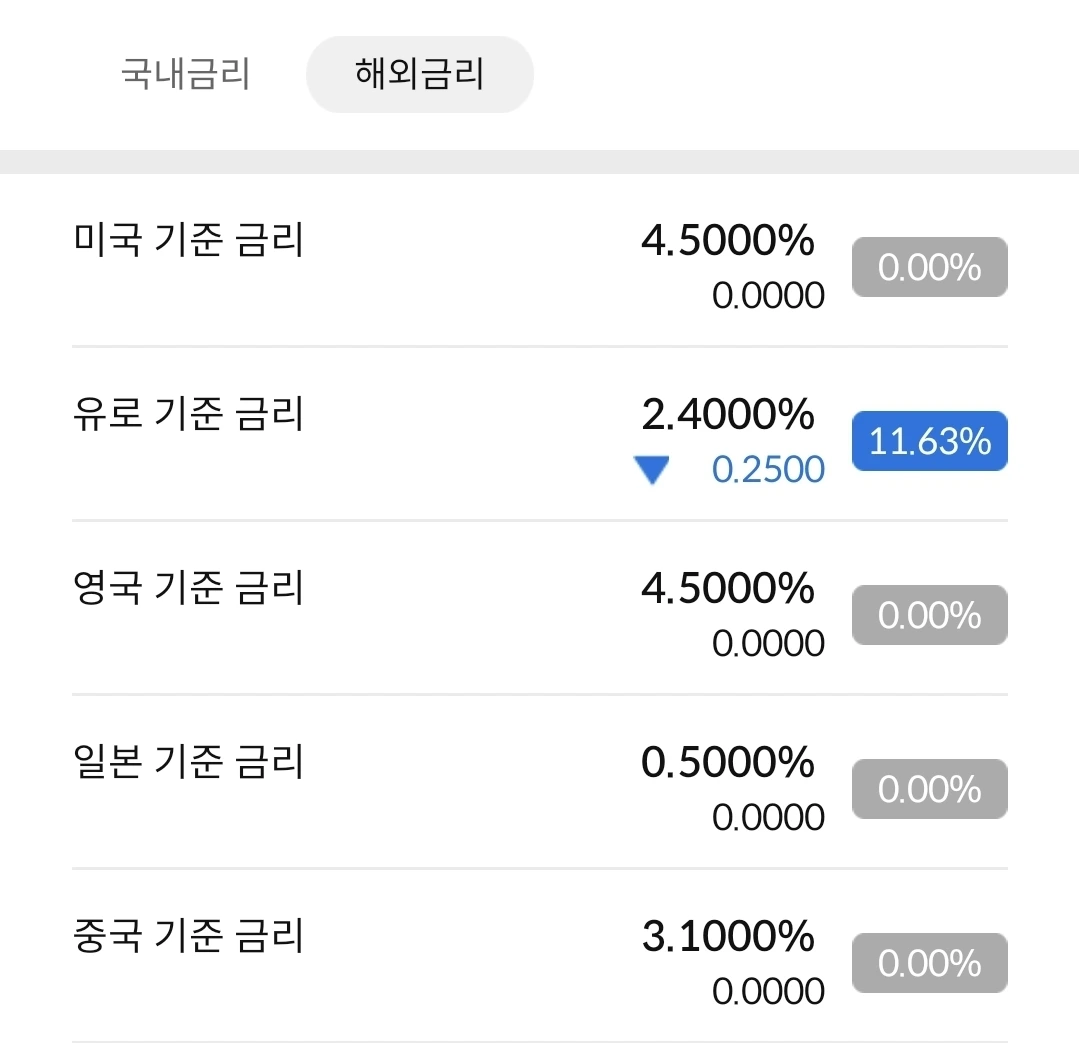Click the blue down-triangle icon for 유로
Screen dimensions: 1079x1043
coord(652,470)
